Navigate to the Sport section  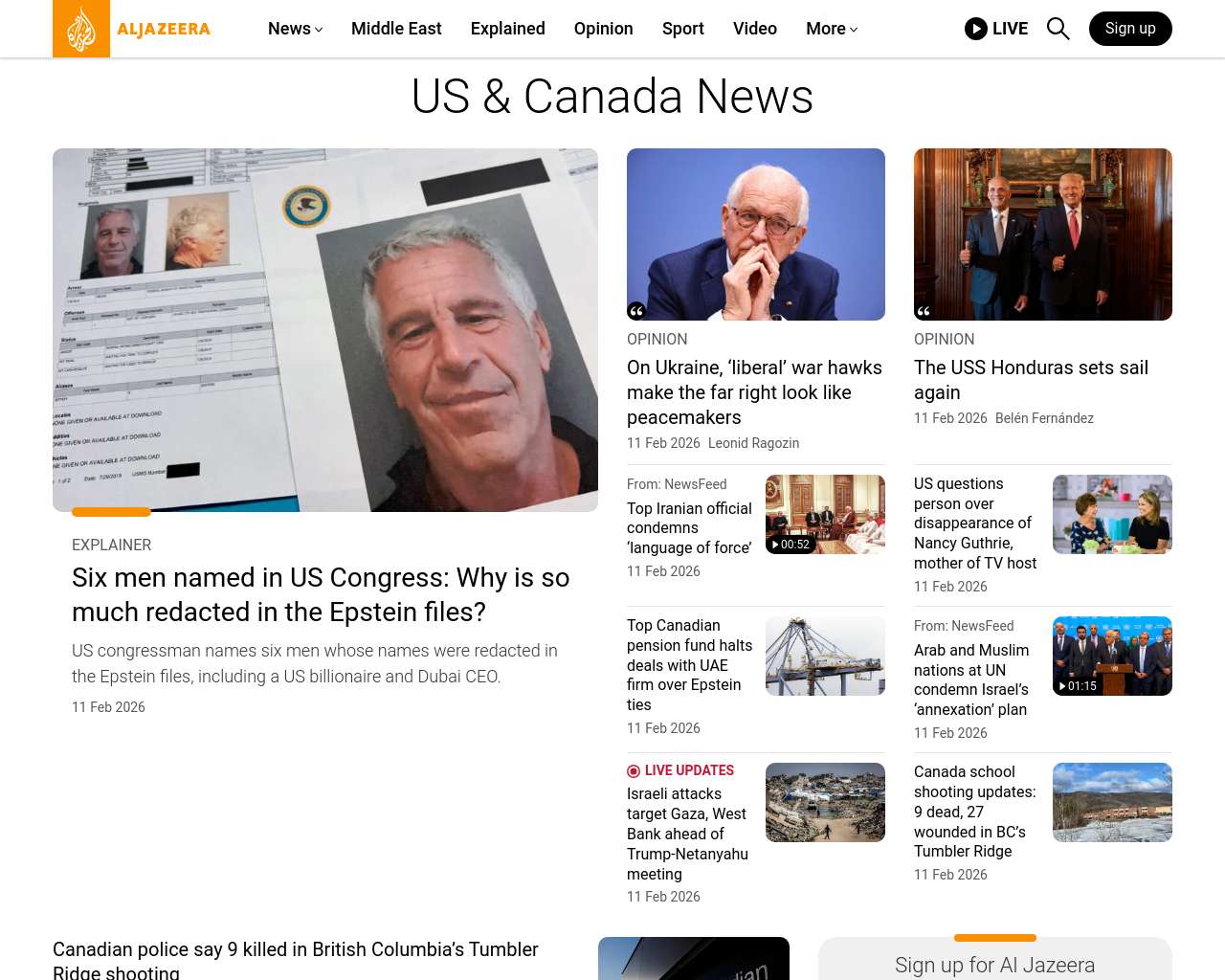click(x=683, y=29)
